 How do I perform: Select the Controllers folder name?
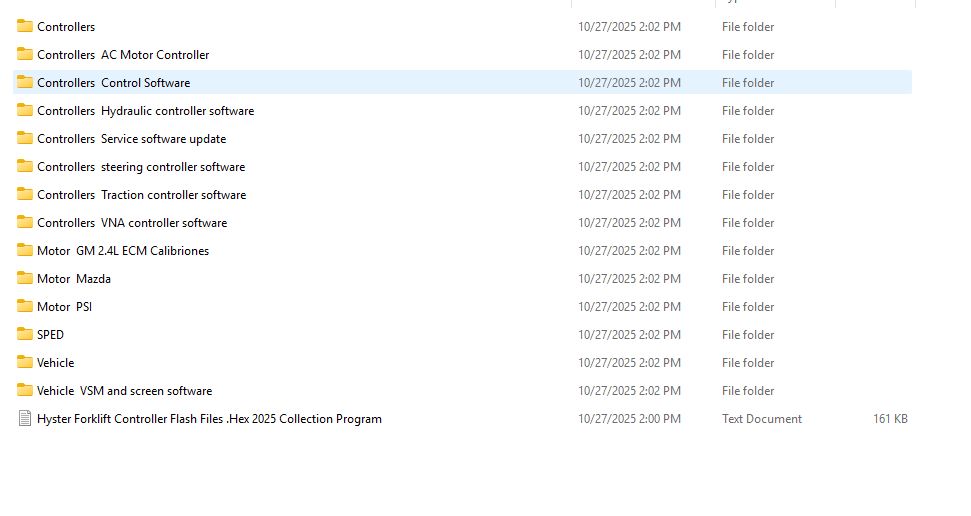coord(66,27)
